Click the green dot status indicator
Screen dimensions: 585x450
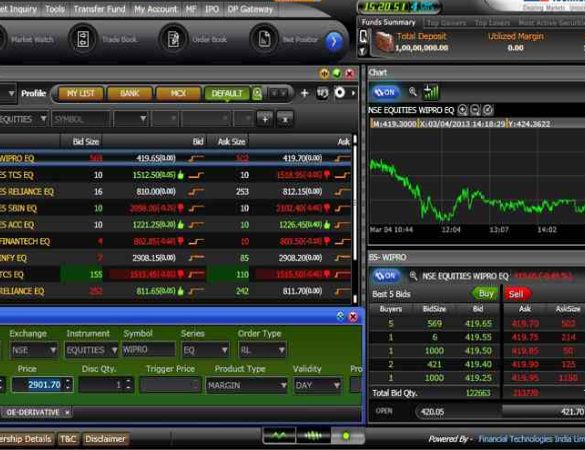click(x=346, y=435)
